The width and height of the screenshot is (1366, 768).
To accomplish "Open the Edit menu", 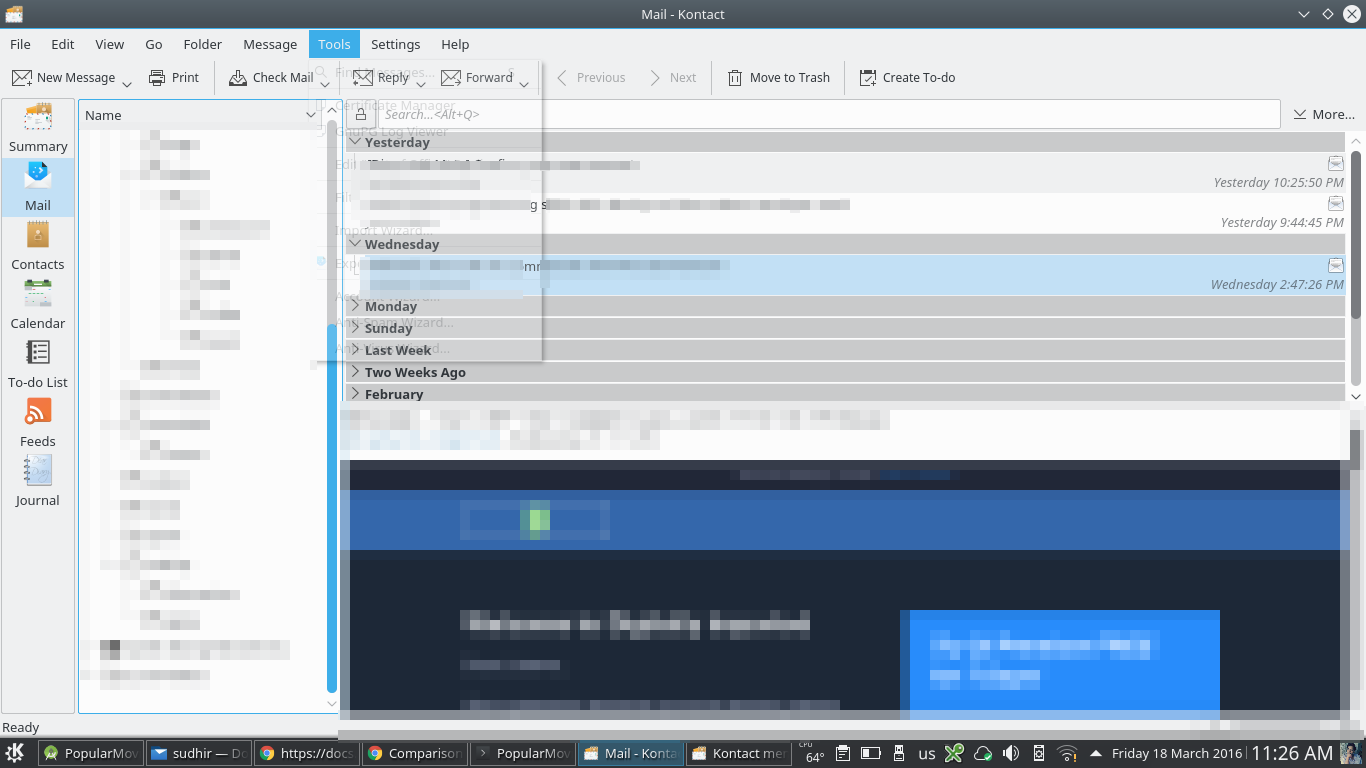I will [63, 44].
